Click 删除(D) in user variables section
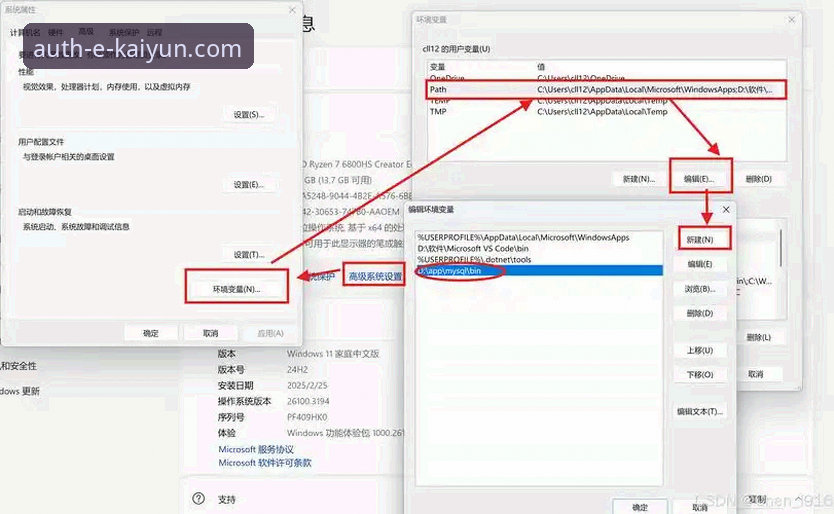The image size is (834, 514). click(758, 179)
